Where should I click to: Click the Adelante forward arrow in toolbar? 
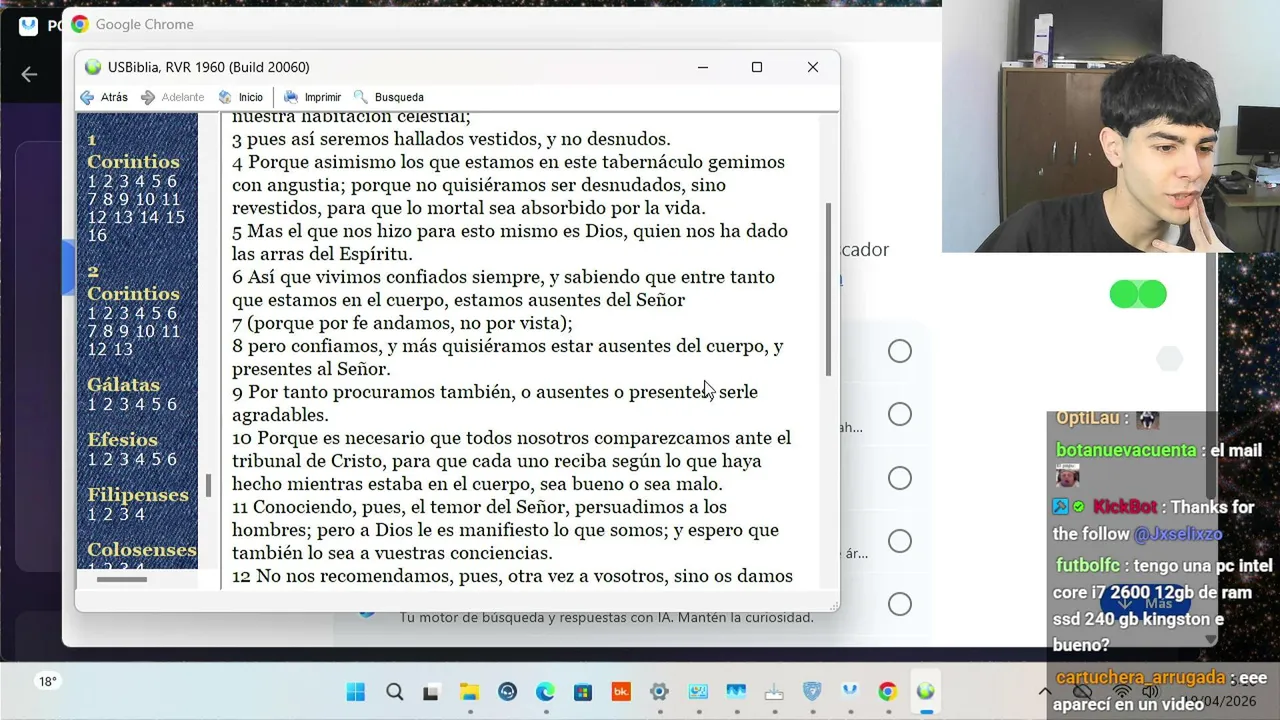point(173,97)
